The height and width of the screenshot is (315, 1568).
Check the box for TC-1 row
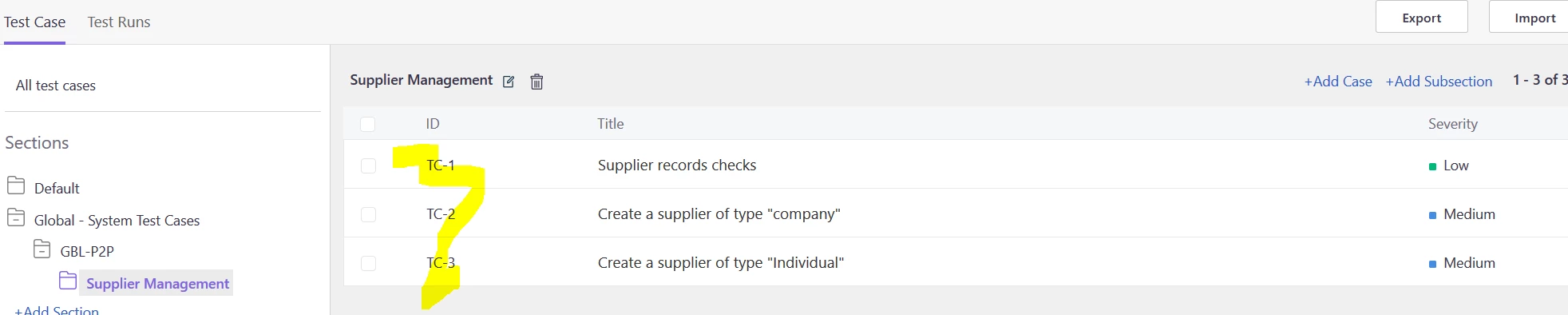(368, 165)
